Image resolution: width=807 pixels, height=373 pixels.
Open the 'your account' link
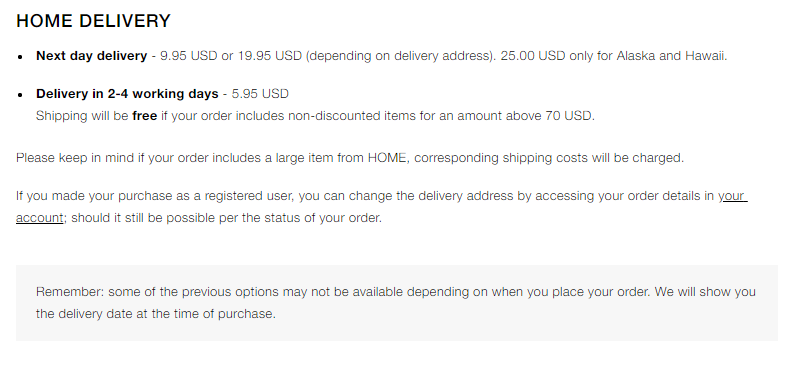(x=733, y=196)
